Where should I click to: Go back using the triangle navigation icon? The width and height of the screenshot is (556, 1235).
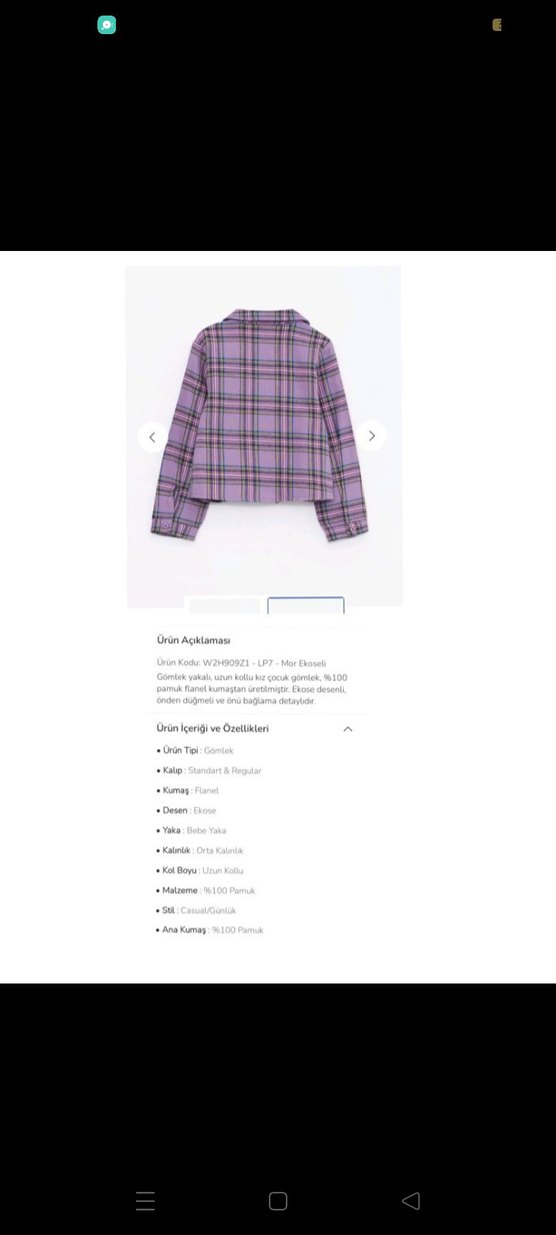pos(410,1201)
